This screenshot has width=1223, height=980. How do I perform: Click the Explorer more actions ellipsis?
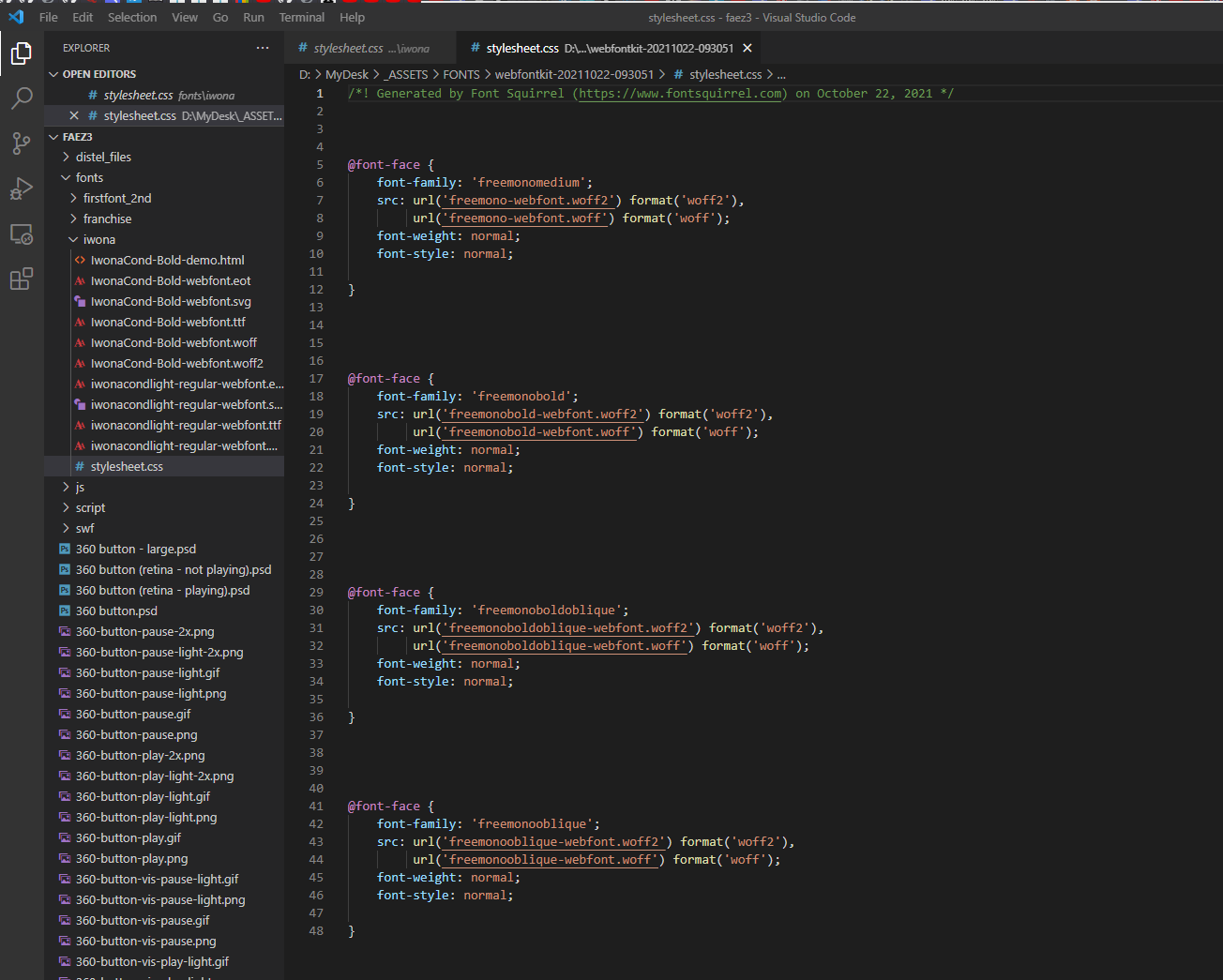tap(263, 48)
